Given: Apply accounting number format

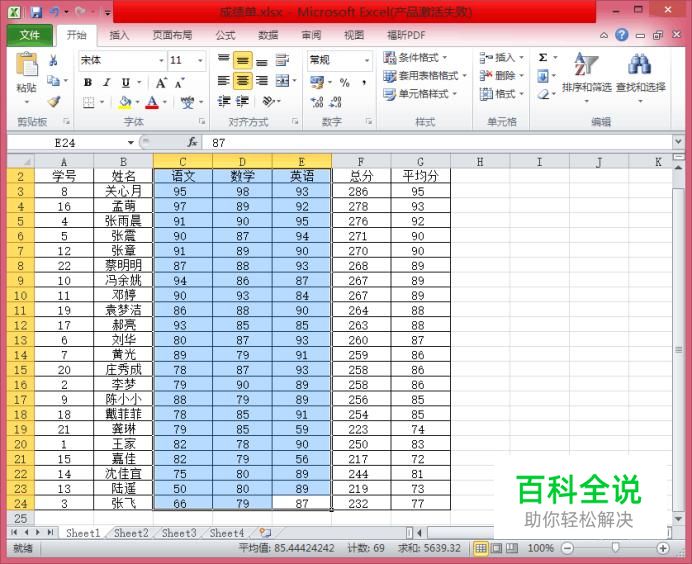Looking at the screenshot, I should click(317, 82).
